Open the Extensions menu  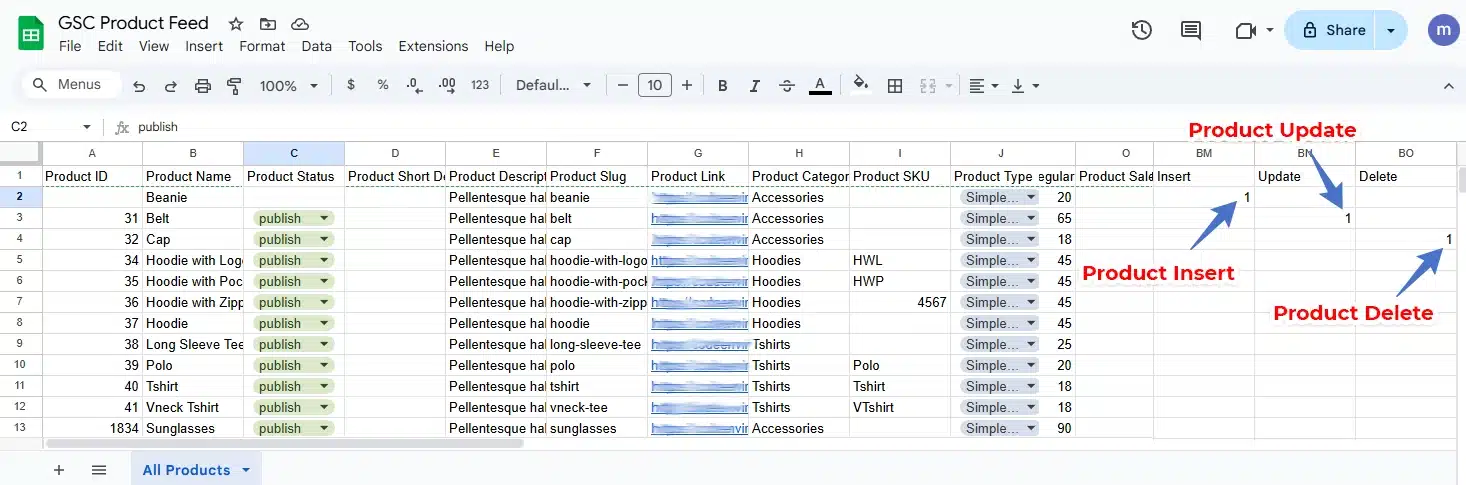pyautogui.click(x=433, y=46)
